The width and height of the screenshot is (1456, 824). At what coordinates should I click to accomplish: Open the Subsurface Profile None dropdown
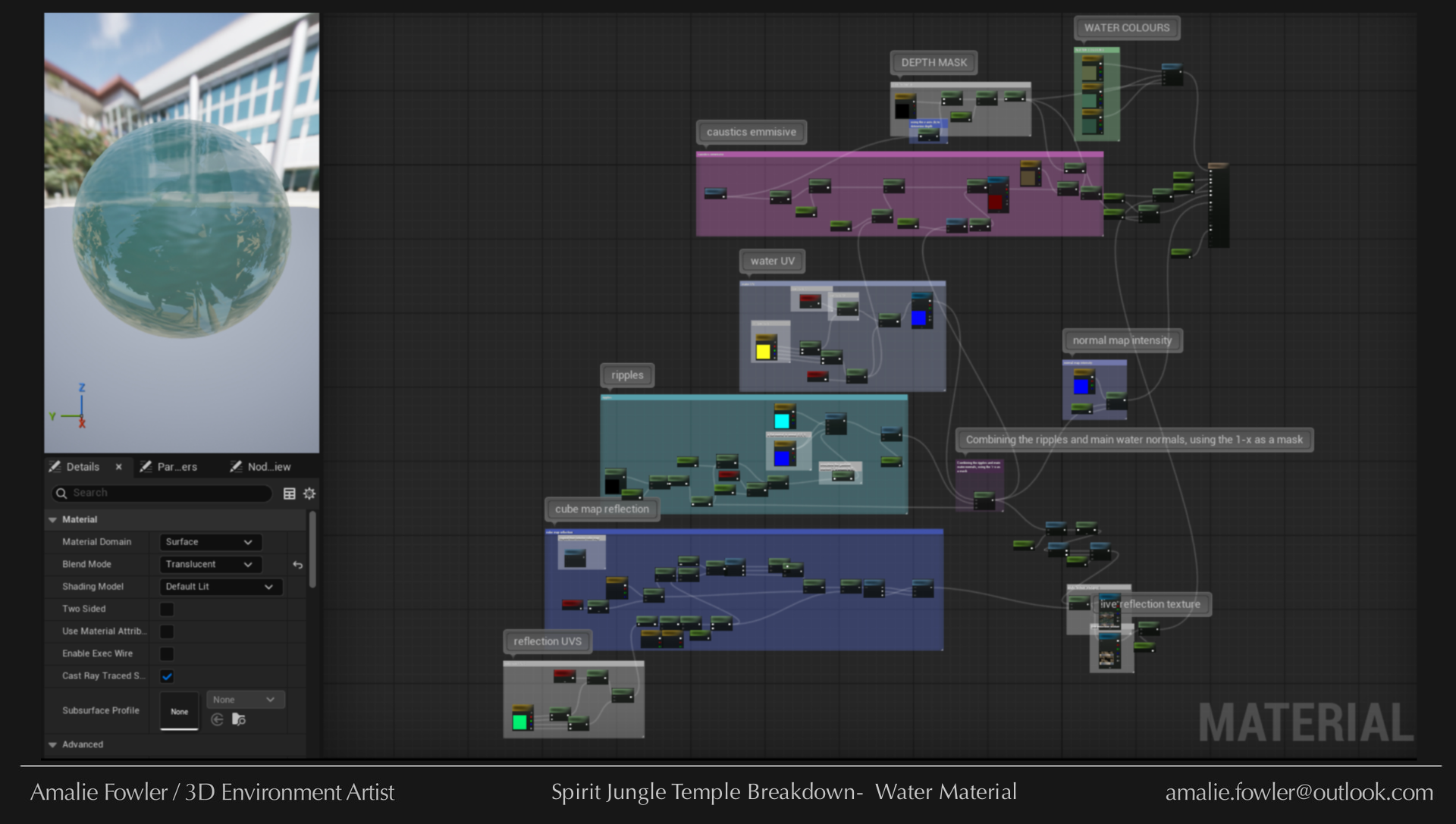pos(245,700)
